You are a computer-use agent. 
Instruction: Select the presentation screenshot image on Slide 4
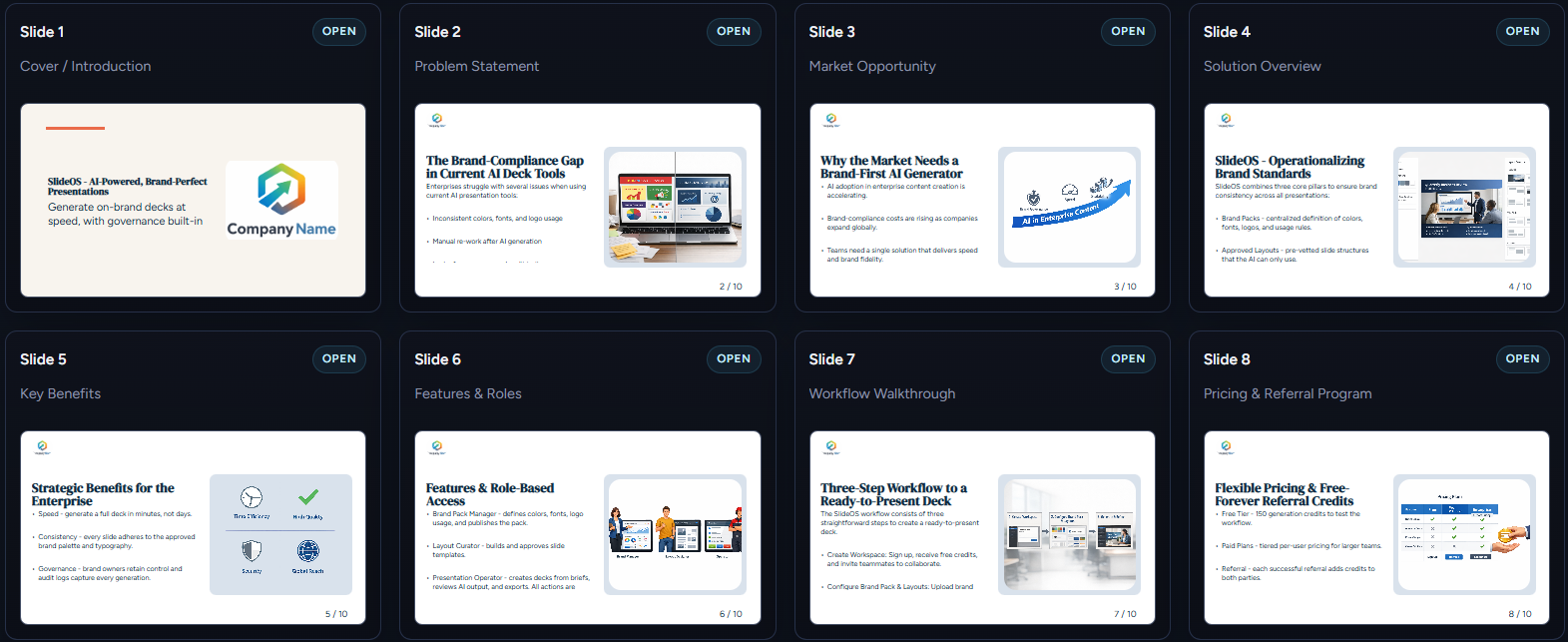click(1464, 208)
